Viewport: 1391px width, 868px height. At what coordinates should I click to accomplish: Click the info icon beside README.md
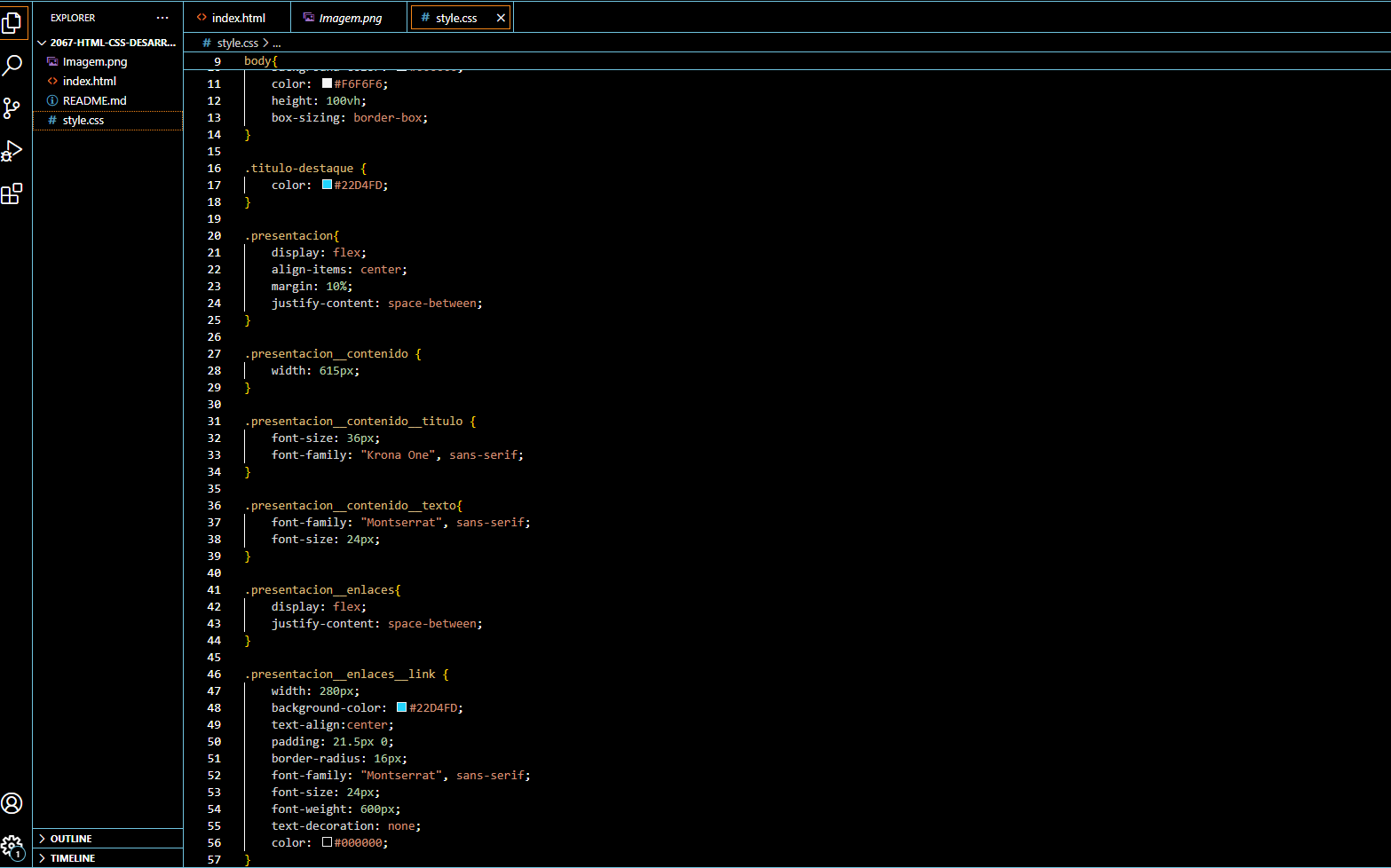pyautogui.click(x=52, y=100)
